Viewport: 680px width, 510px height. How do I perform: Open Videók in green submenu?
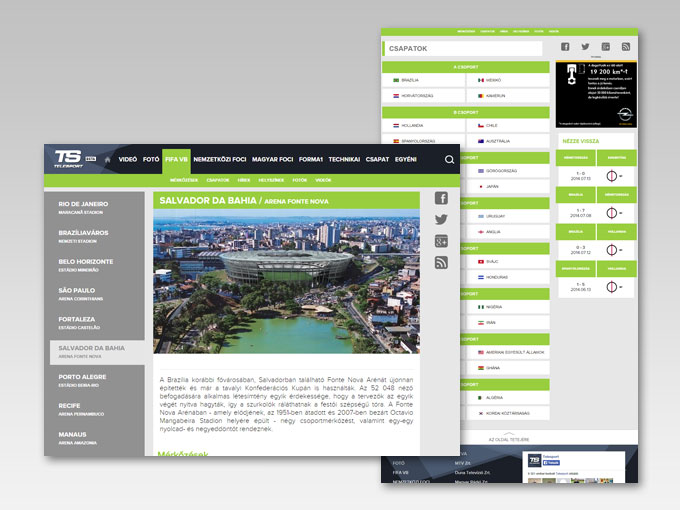tap(323, 180)
